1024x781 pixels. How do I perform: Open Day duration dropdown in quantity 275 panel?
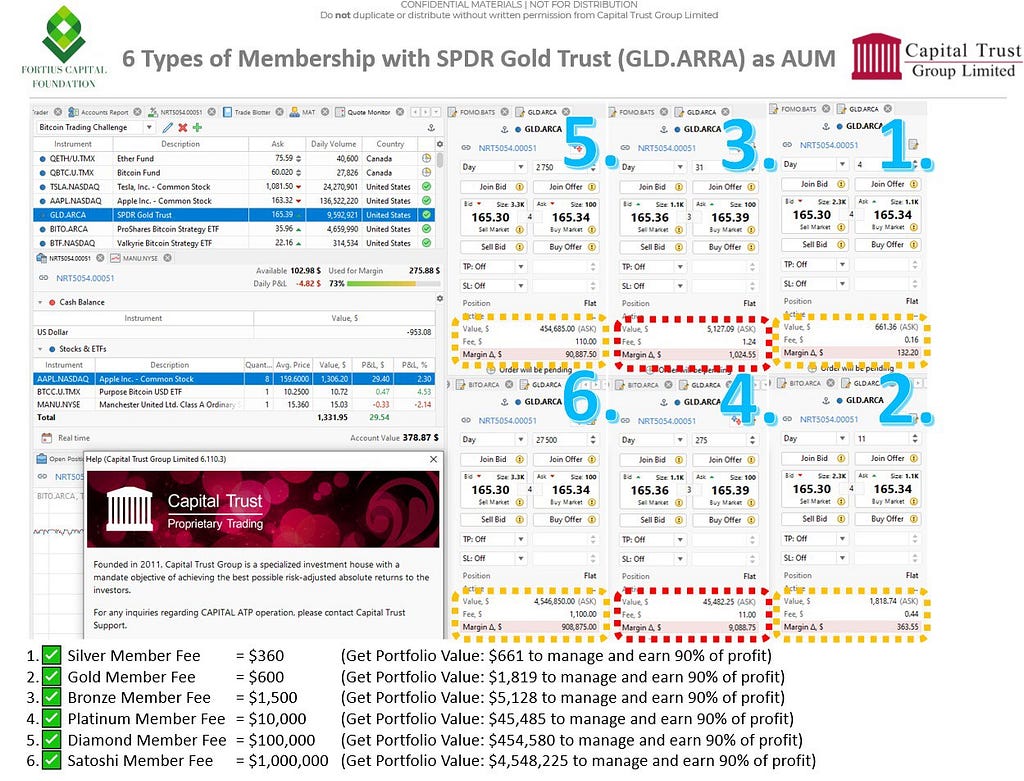(x=680, y=439)
